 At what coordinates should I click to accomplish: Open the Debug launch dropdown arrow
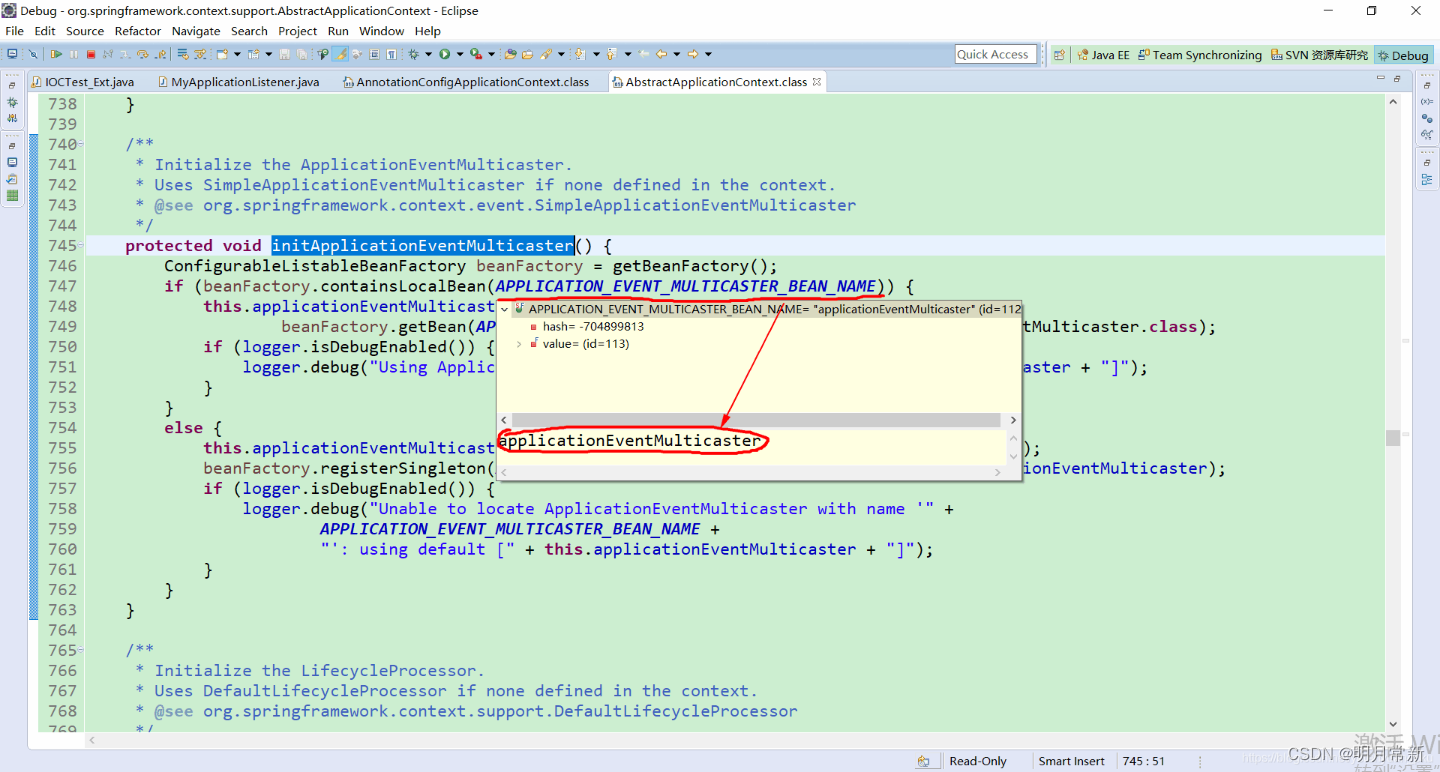428,54
